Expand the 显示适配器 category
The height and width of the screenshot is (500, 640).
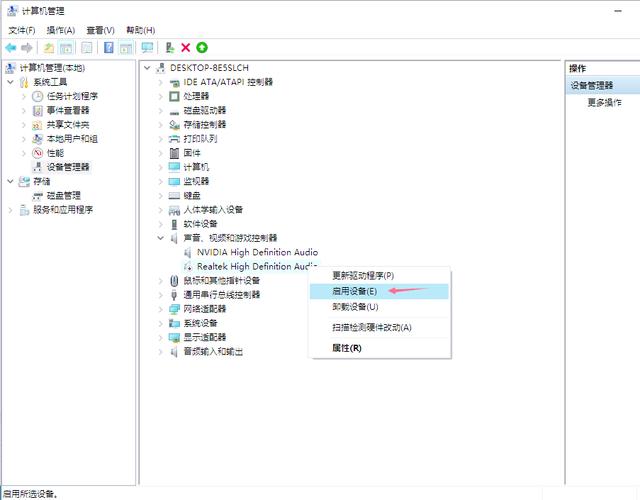(x=161, y=337)
